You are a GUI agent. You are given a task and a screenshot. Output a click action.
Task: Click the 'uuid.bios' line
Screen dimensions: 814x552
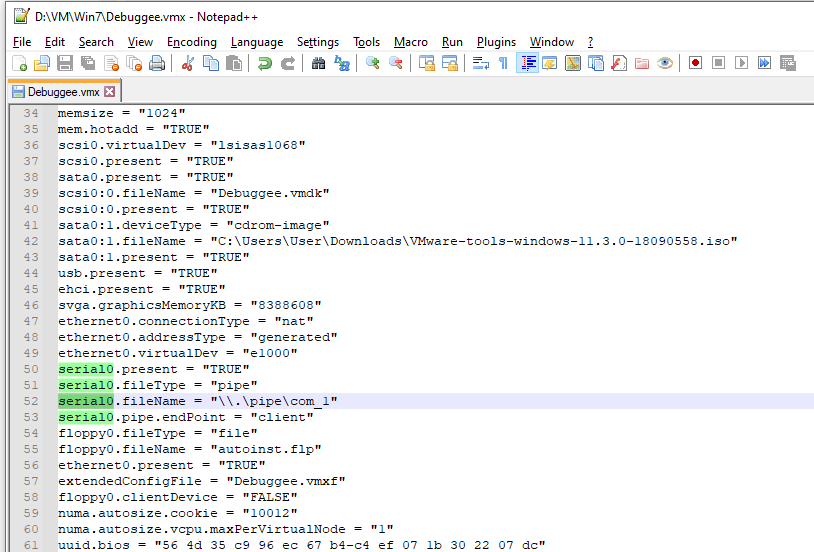click(x=301, y=545)
